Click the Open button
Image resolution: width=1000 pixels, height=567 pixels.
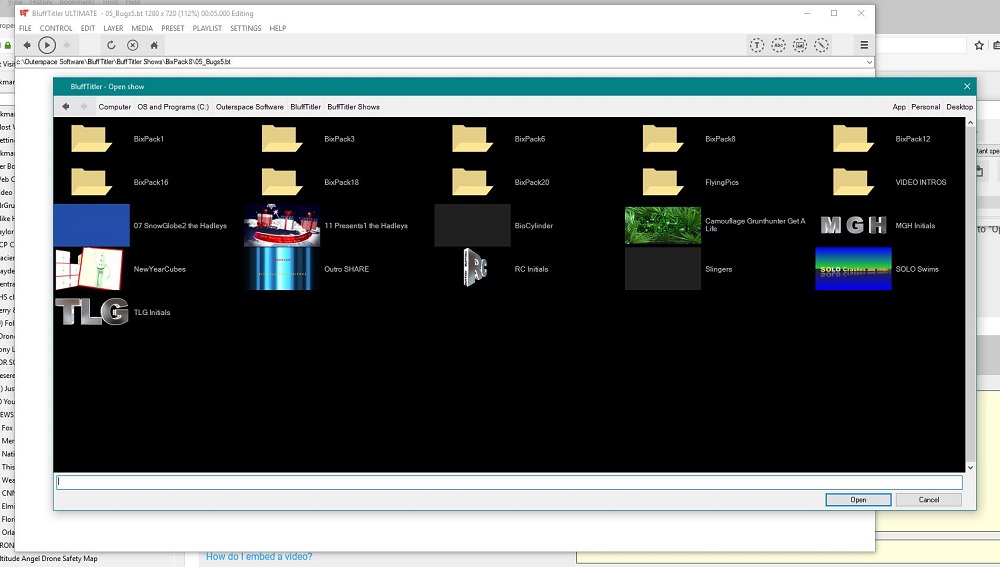pyautogui.click(x=858, y=500)
